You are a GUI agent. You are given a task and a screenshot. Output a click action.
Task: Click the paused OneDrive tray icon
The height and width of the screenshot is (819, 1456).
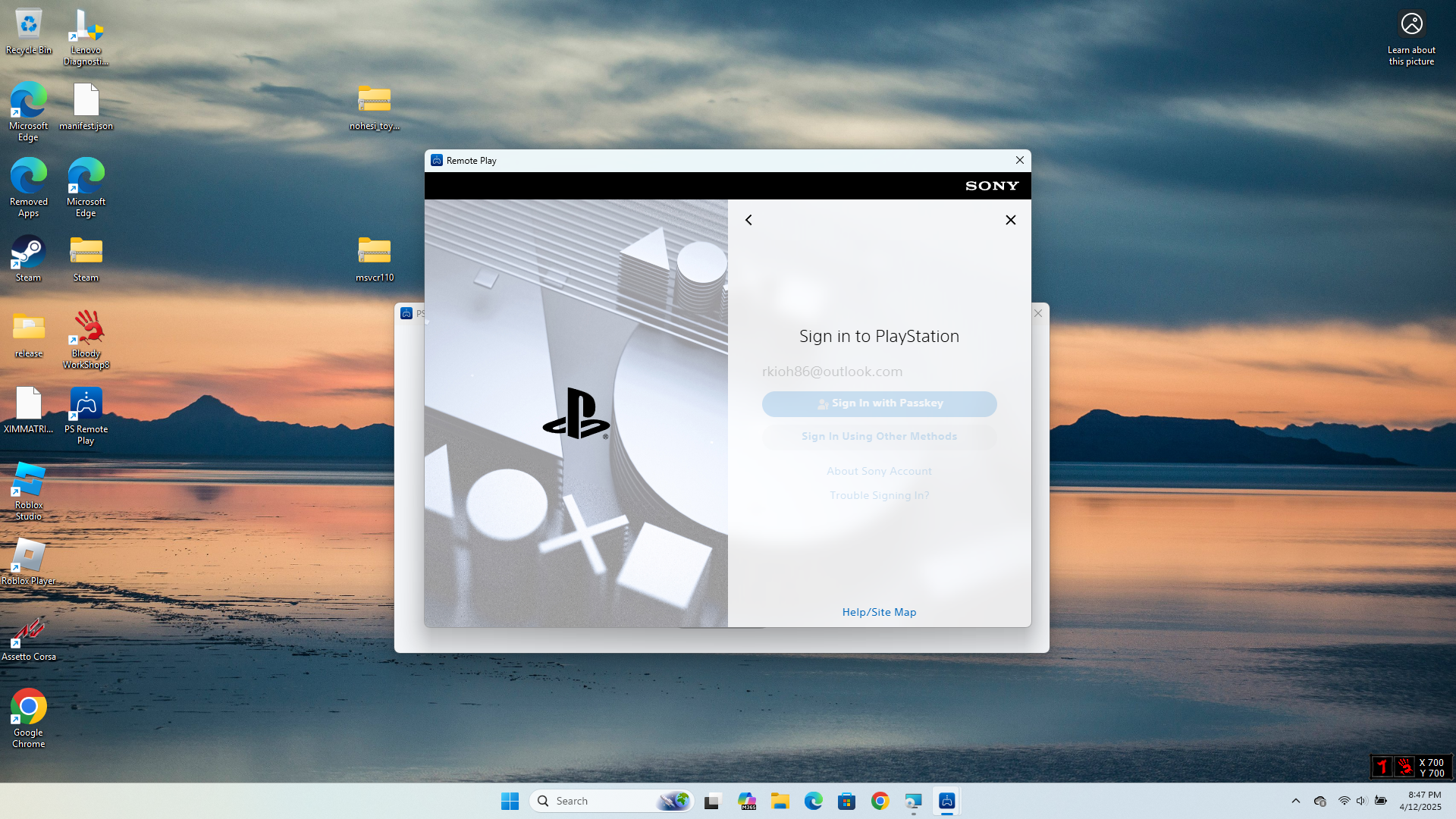coord(1320,801)
